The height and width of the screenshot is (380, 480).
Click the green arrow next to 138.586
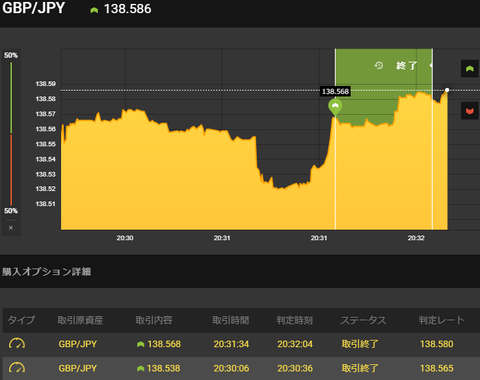(x=94, y=10)
